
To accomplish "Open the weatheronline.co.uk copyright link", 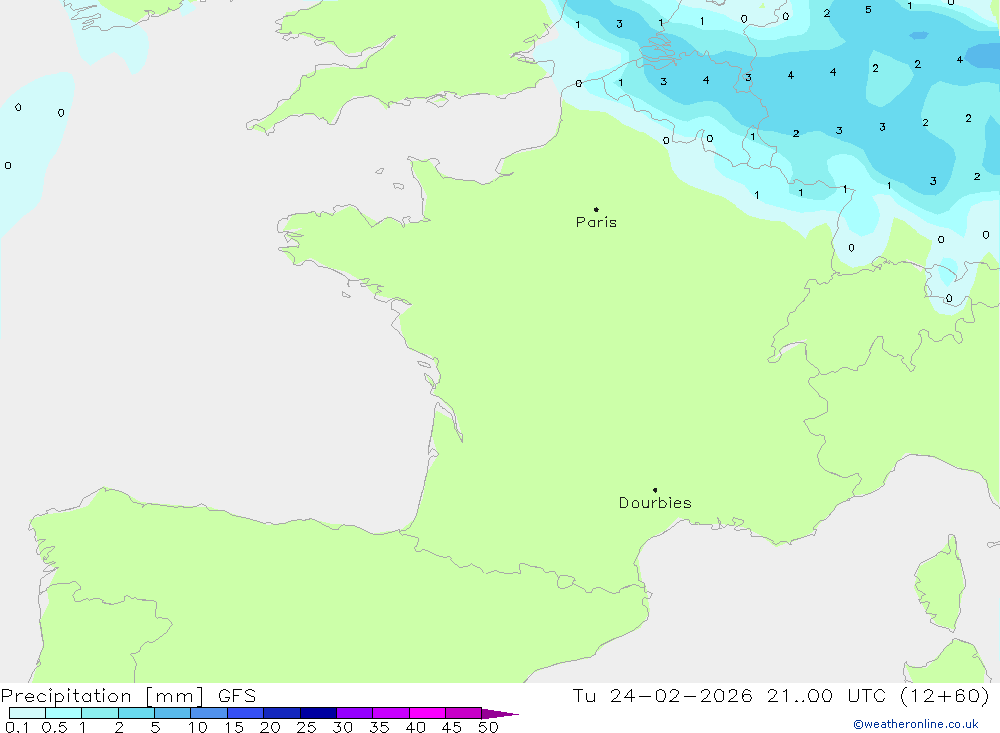I will [916, 724].
